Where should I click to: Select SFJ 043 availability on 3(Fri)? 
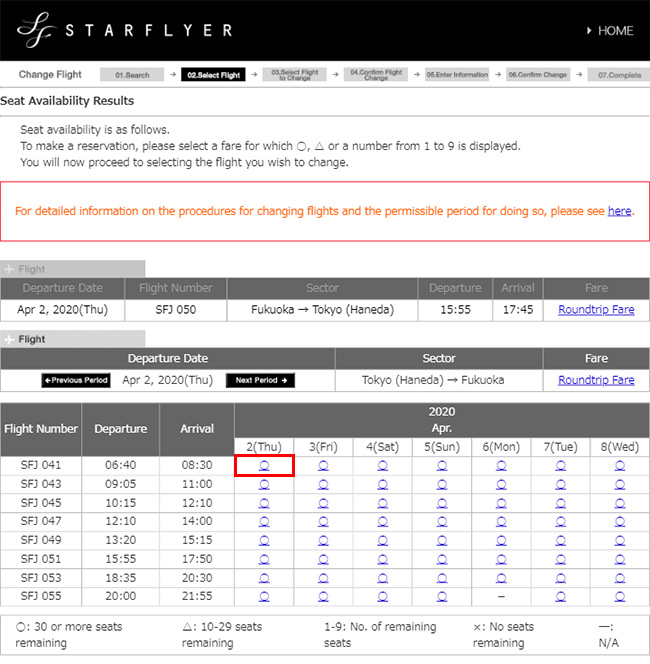click(323, 484)
